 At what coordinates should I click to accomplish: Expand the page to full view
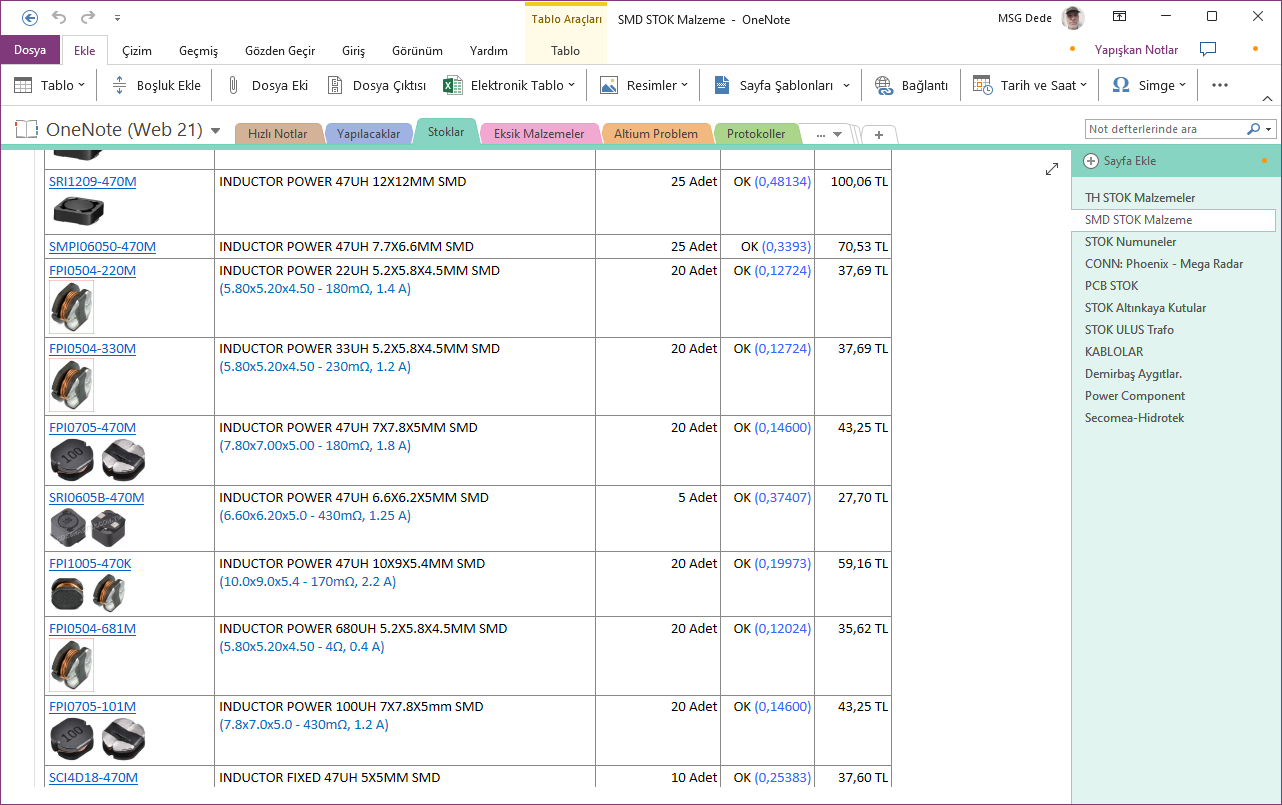(x=1052, y=169)
